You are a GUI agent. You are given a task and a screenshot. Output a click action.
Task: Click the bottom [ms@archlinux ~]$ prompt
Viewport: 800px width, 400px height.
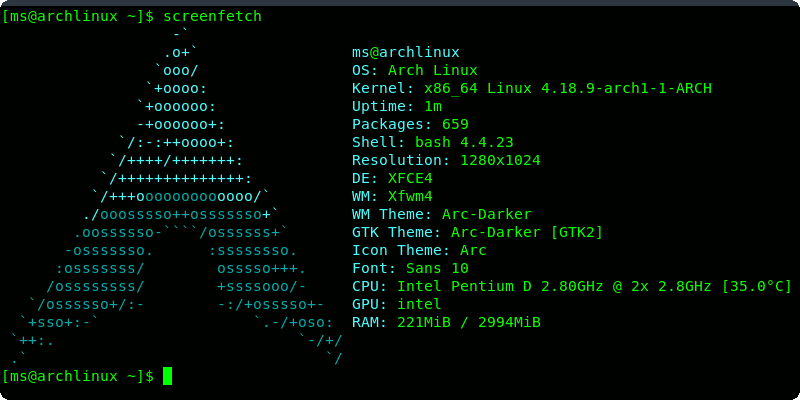78,376
